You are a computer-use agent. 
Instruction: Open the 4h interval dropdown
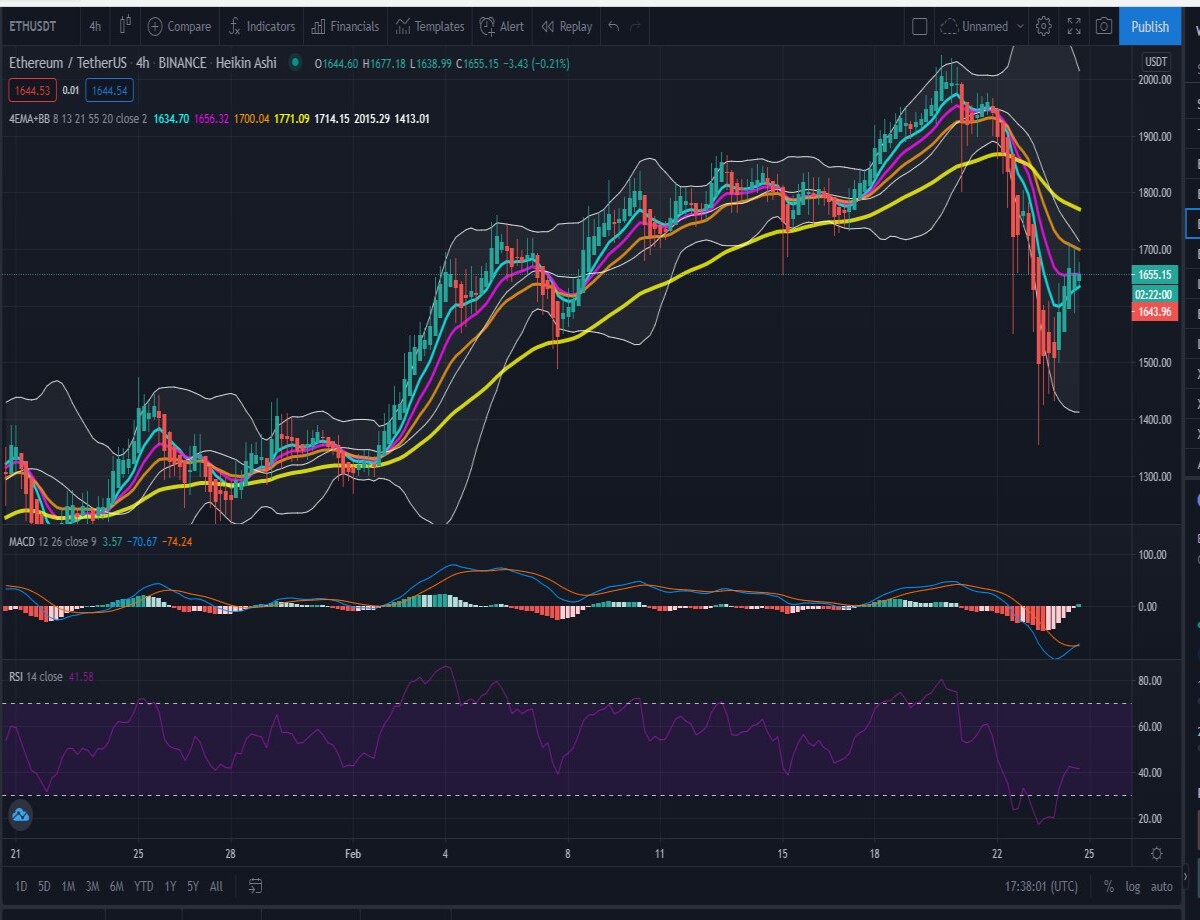tap(95, 26)
